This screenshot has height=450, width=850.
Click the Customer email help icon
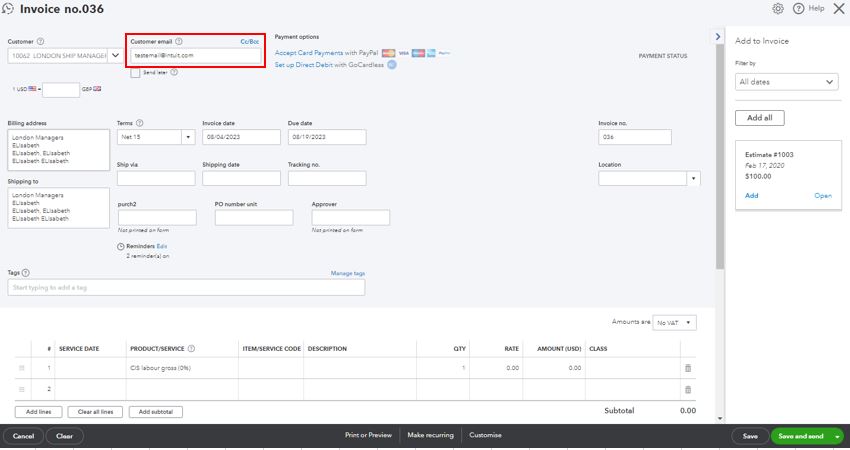click(179, 42)
